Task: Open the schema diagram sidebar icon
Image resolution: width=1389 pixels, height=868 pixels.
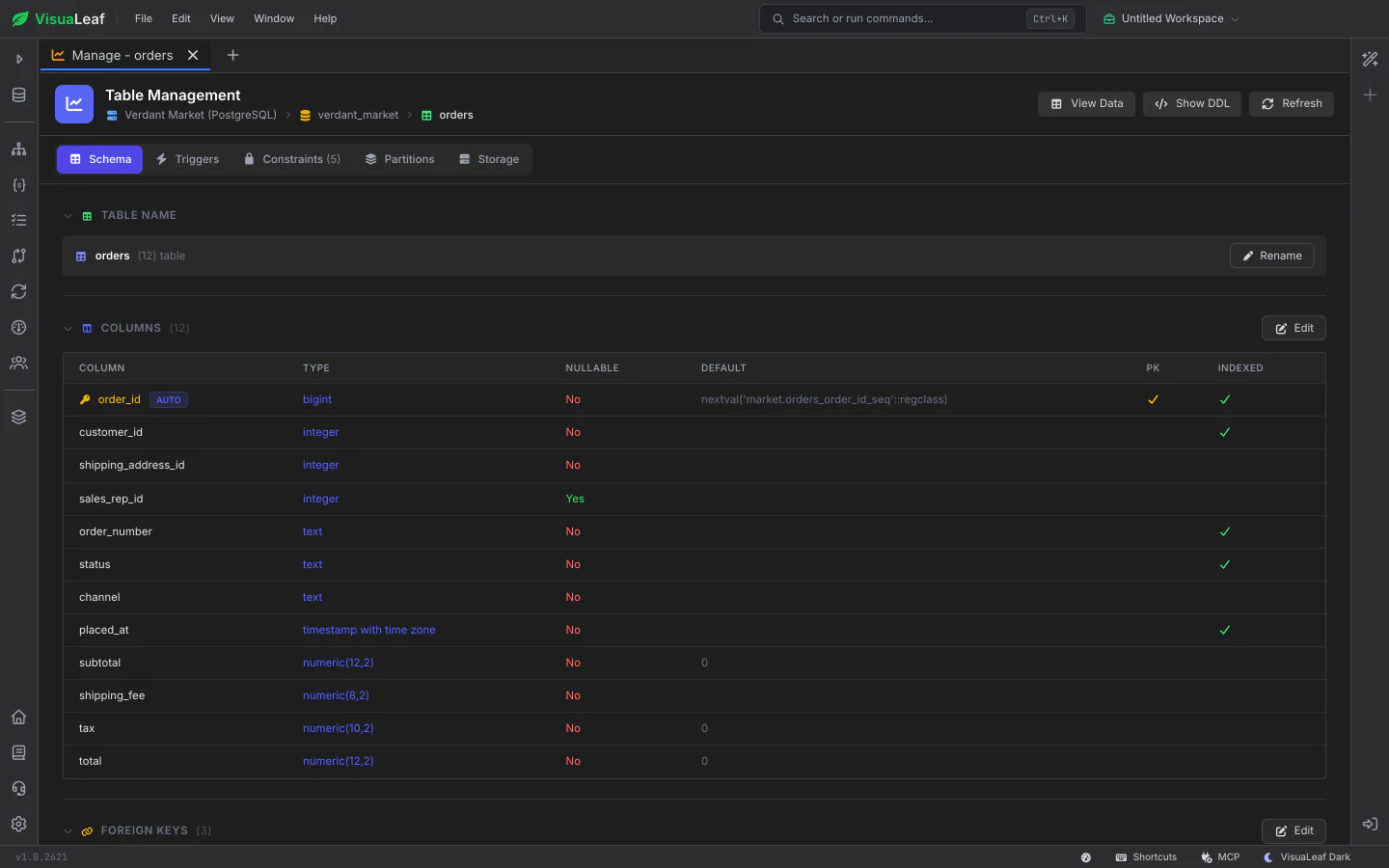Action: [18, 149]
